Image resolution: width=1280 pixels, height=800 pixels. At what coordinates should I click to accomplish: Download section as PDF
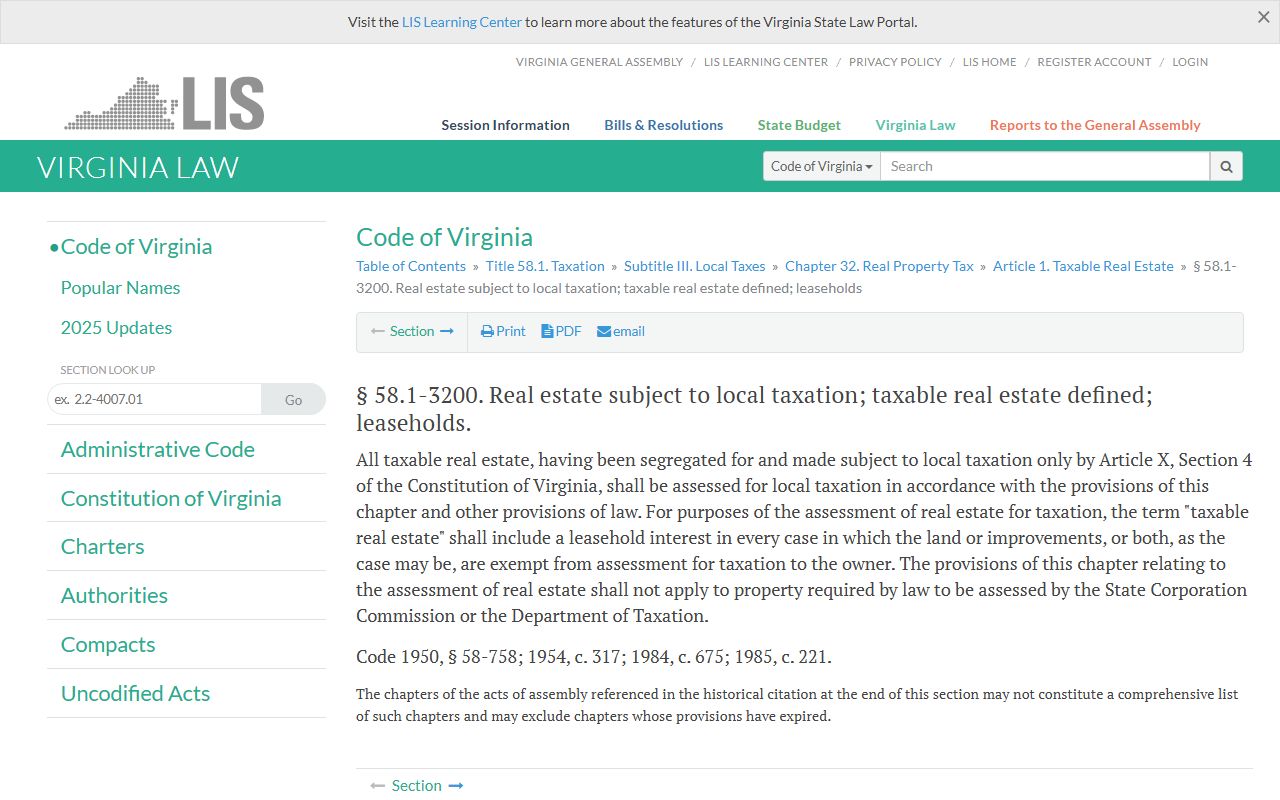561,331
